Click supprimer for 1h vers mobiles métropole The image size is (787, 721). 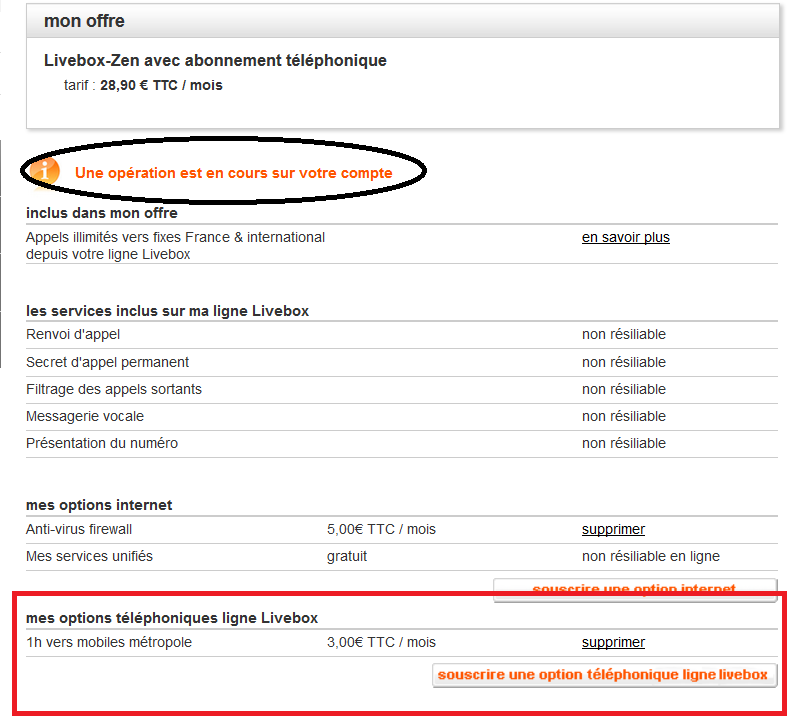click(613, 642)
